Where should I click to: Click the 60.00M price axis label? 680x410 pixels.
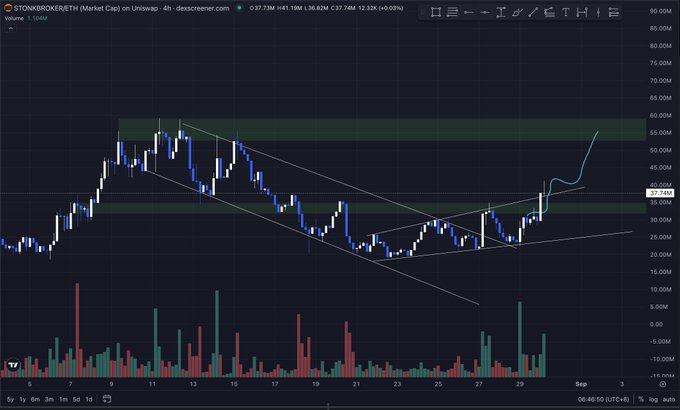(x=660, y=115)
